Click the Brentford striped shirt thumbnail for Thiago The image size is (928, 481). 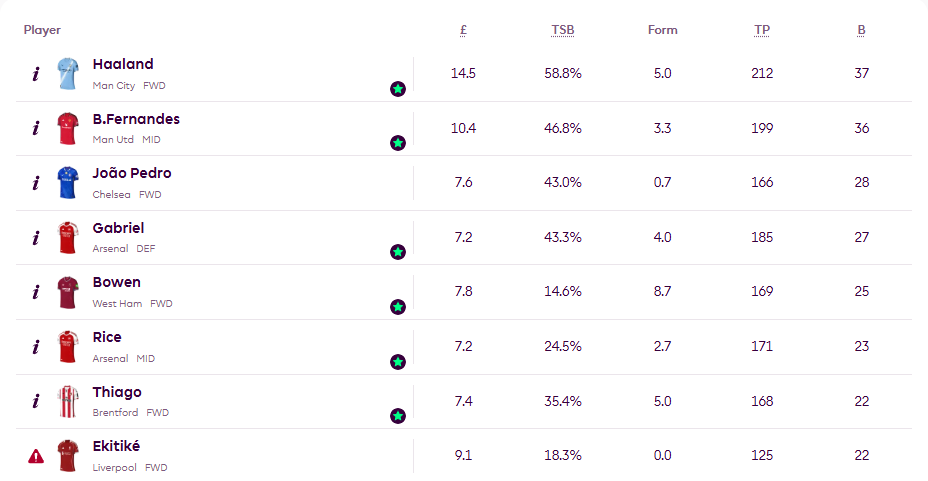click(x=68, y=401)
